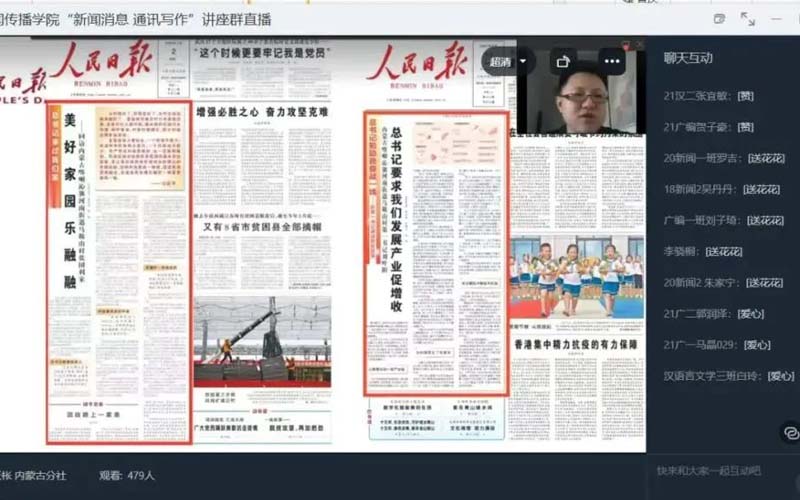Screen dimensions: 800x500
Task: Focus the 快来和大家一起互动吧 chat input field
Action: [x=709, y=470]
